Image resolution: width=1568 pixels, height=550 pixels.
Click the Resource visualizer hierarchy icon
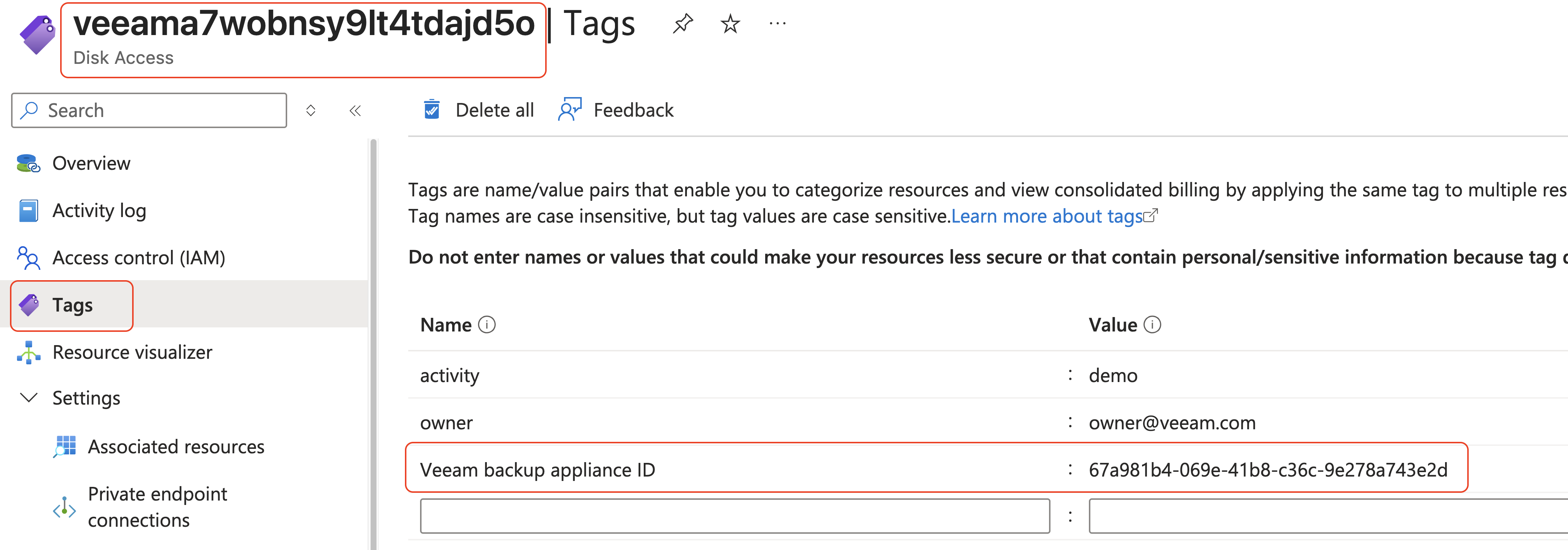click(28, 352)
